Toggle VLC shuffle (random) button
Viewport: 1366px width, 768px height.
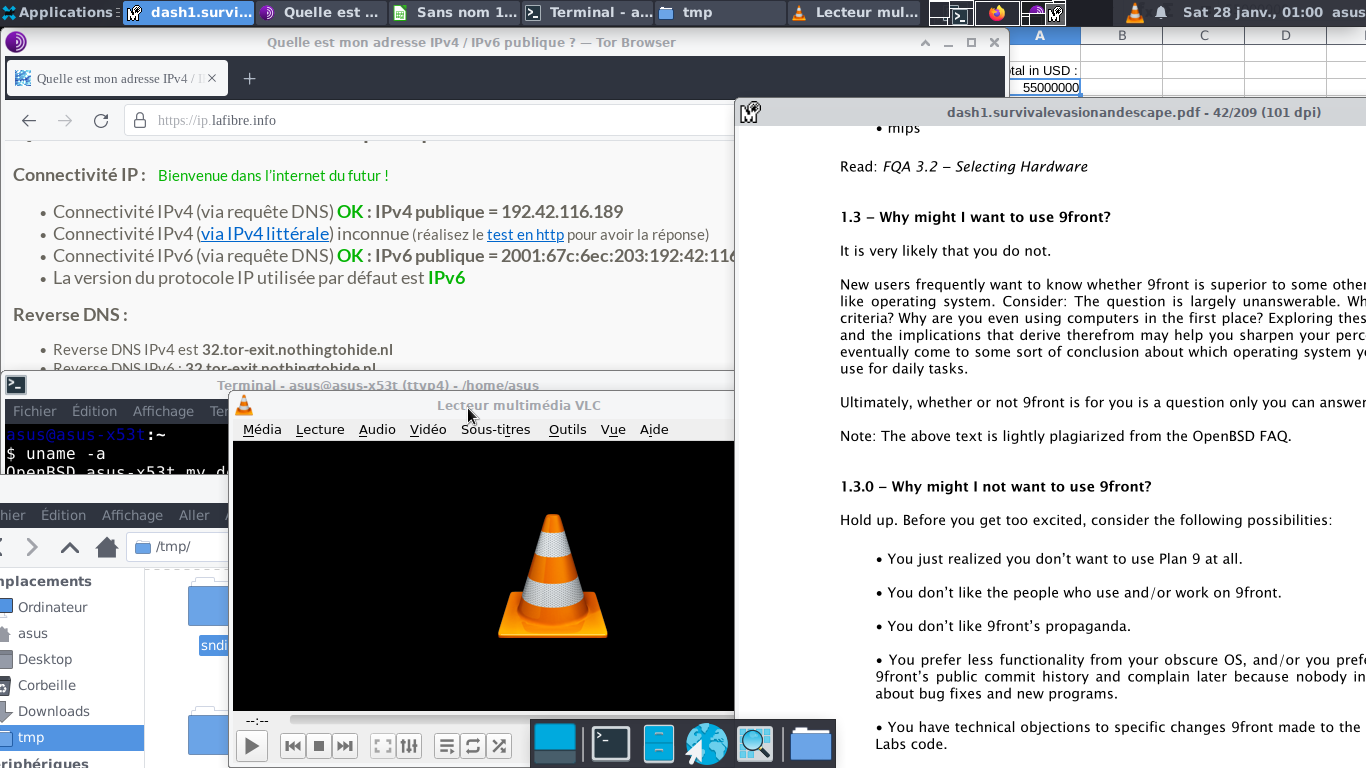(499, 746)
